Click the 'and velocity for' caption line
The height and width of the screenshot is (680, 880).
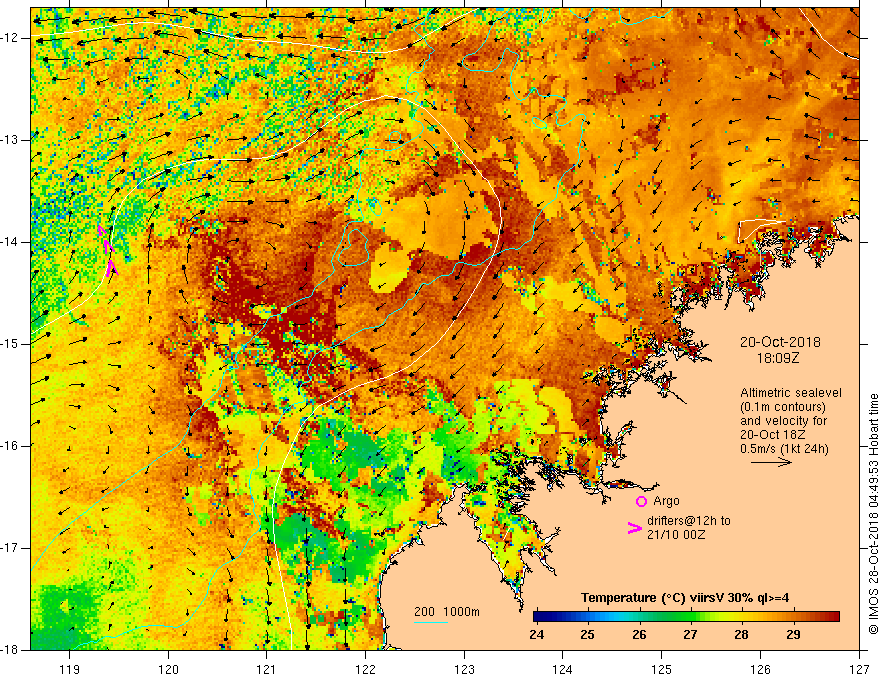pyautogui.click(x=783, y=421)
